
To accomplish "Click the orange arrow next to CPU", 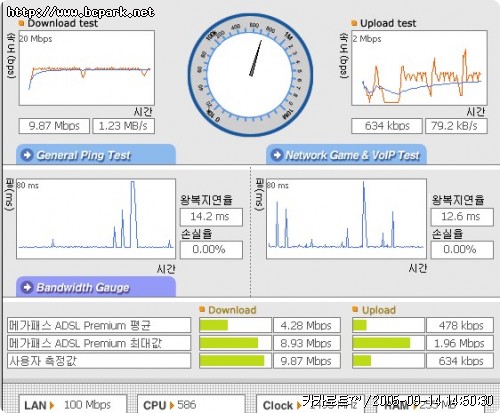I will [x=172, y=405].
